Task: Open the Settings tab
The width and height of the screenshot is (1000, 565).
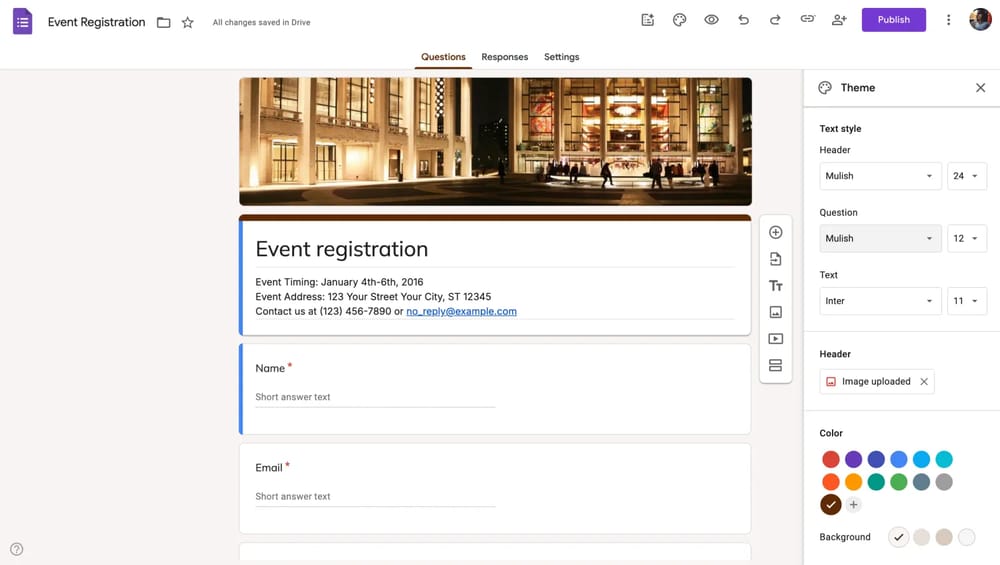Action: click(x=561, y=57)
